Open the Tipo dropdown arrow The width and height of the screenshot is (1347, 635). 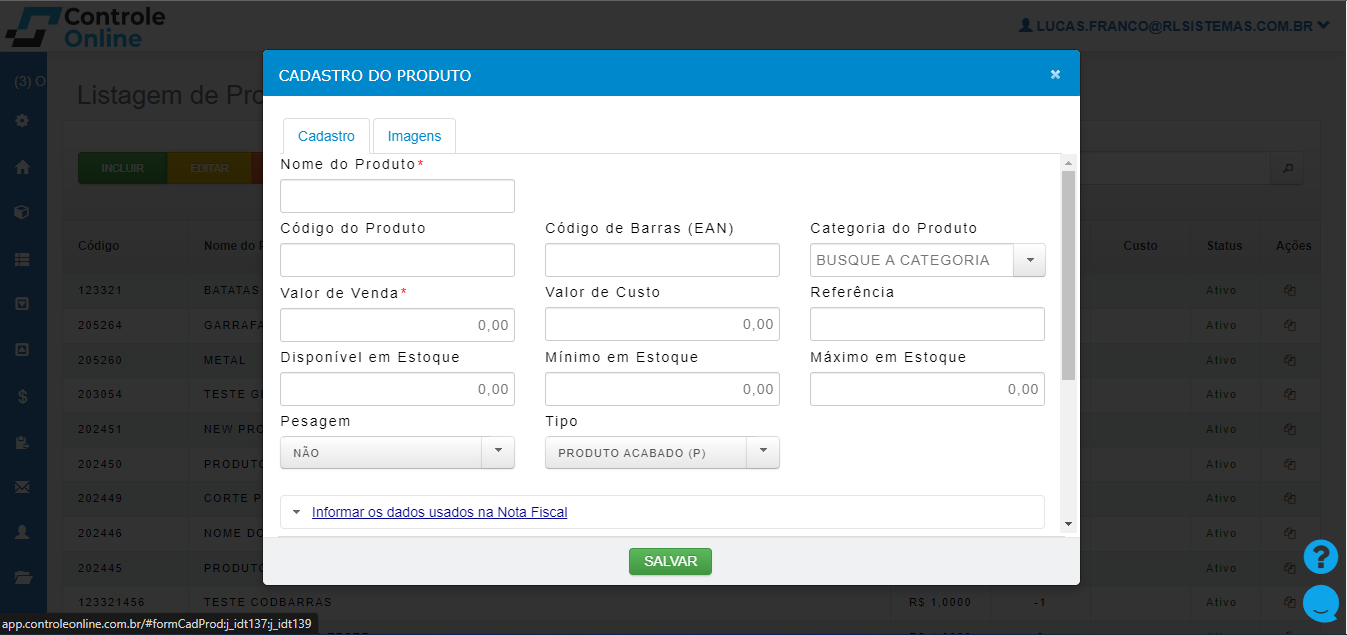click(x=763, y=452)
